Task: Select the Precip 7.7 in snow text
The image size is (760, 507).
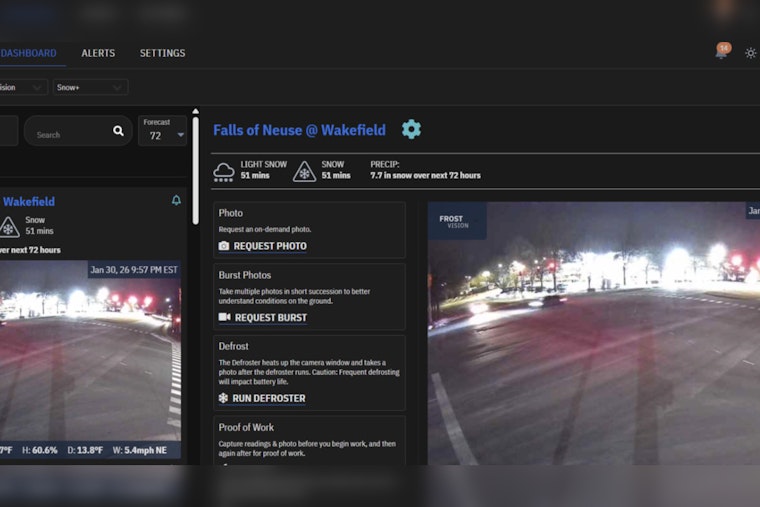Action: click(426, 170)
